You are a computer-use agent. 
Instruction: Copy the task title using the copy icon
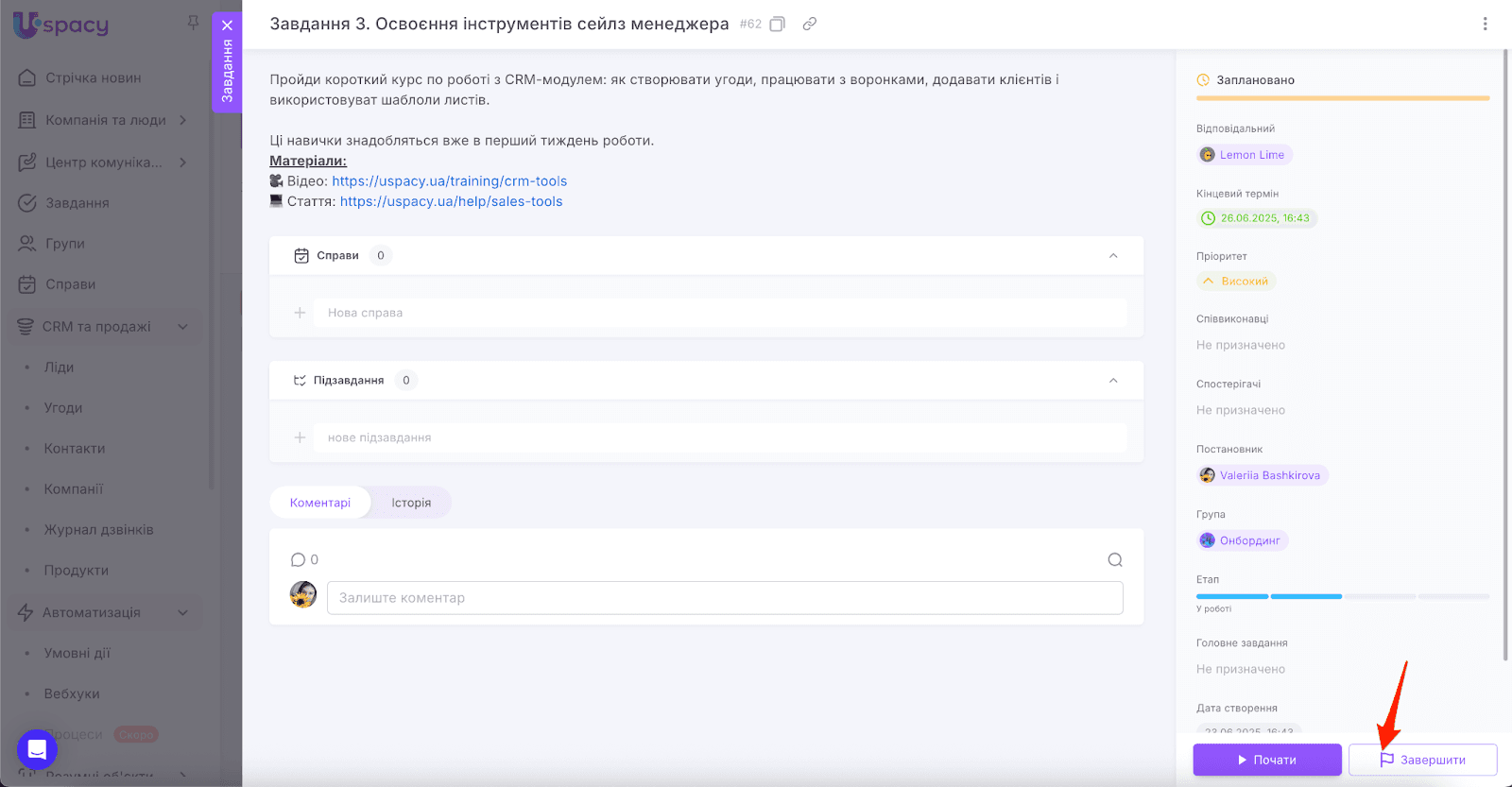click(777, 25)
